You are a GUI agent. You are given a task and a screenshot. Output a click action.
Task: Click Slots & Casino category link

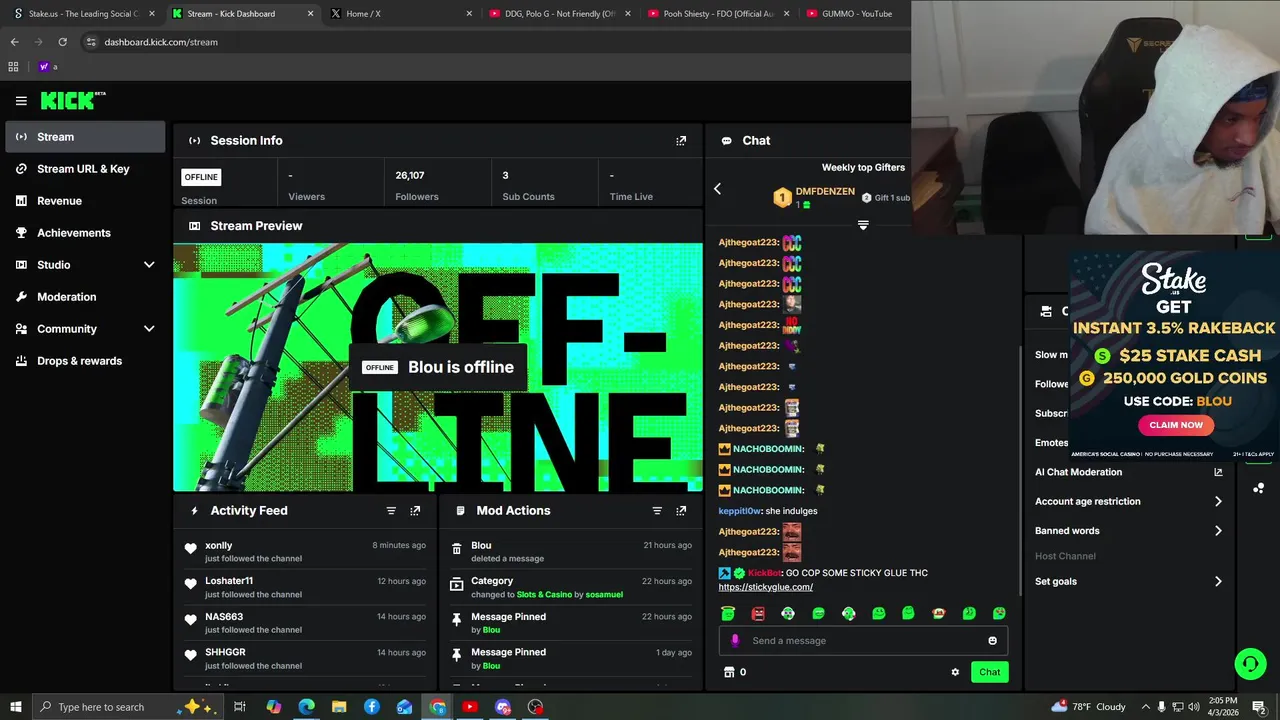(x=544, y=595)
